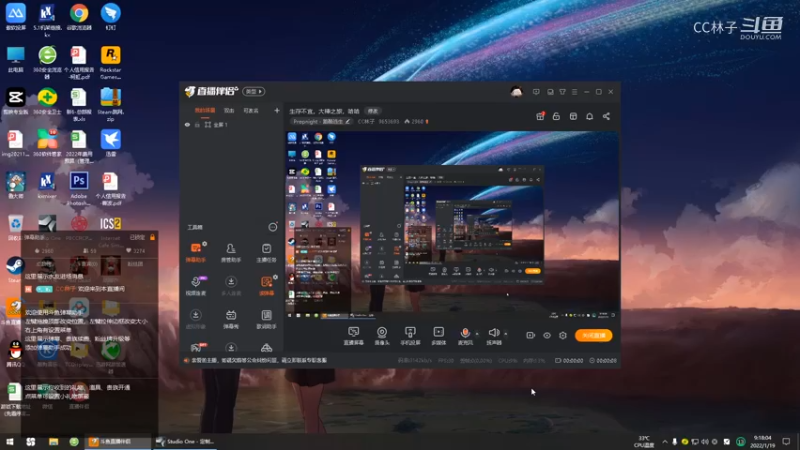This screenshot has width=800, height=450.
Task: Open Windows Start menu
Action: [x=10, y=441]
